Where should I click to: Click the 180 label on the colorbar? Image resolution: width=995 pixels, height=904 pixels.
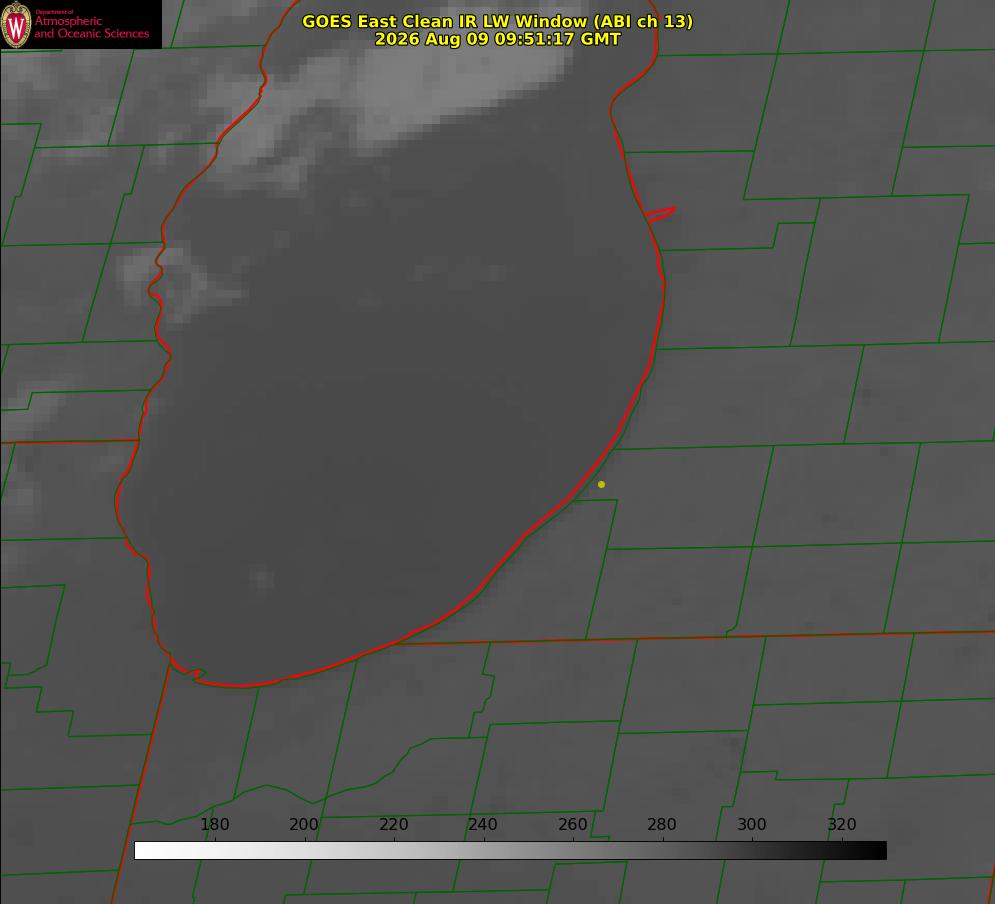pyautogui.click(x=214, y=824)
